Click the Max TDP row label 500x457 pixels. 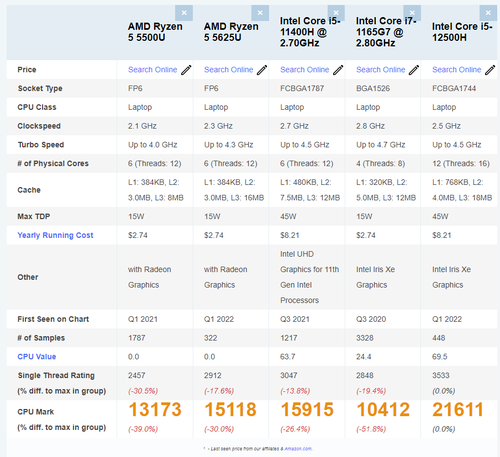[34, 217]
